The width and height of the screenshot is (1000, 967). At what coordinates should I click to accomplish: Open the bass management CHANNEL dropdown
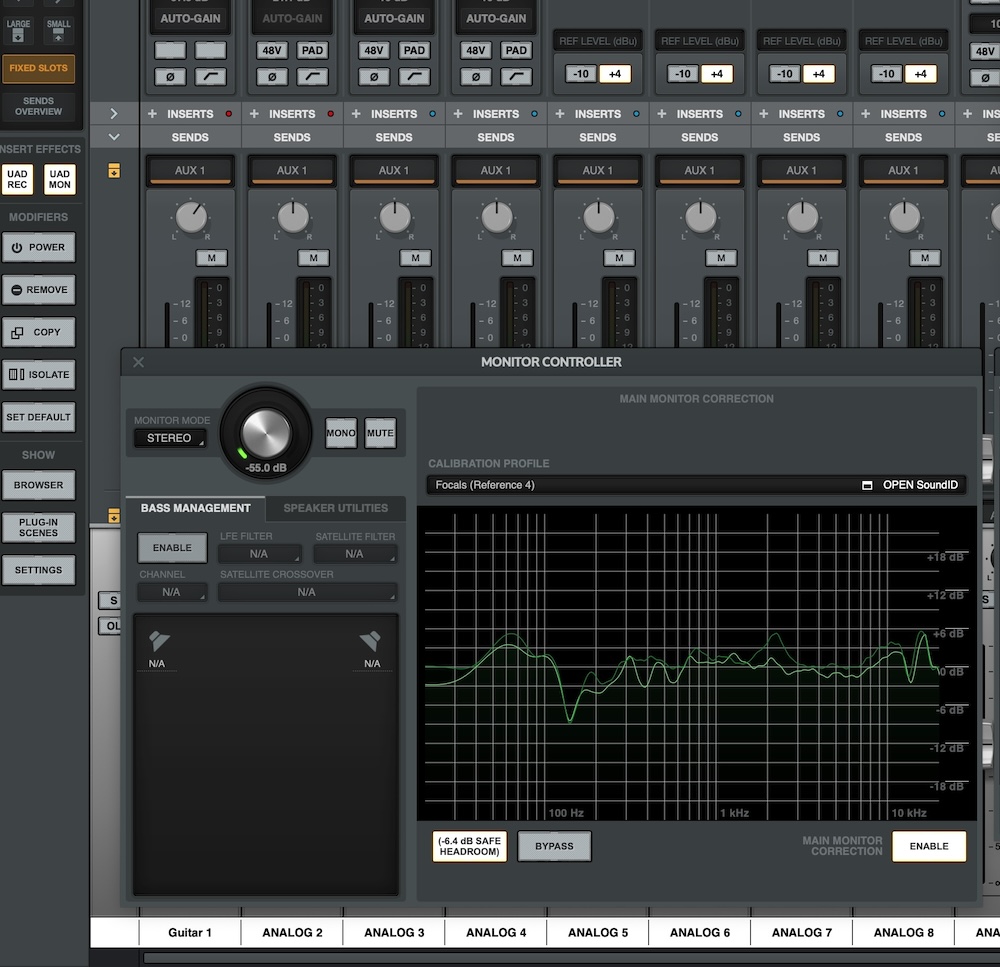tap(172, 592)
